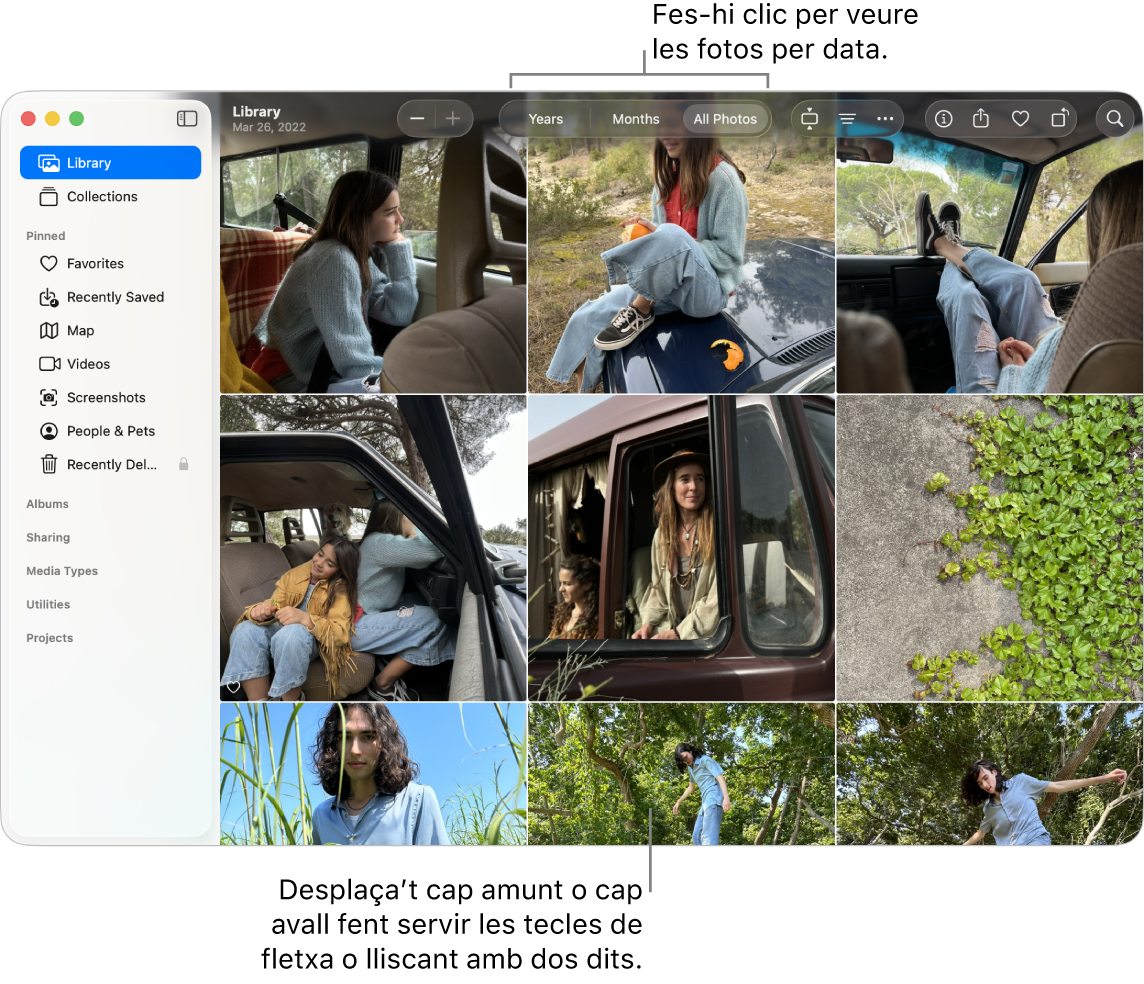Toggle the square aspect ratio view icon
This screenshot has height=984, width=1144.
[809, 118]
